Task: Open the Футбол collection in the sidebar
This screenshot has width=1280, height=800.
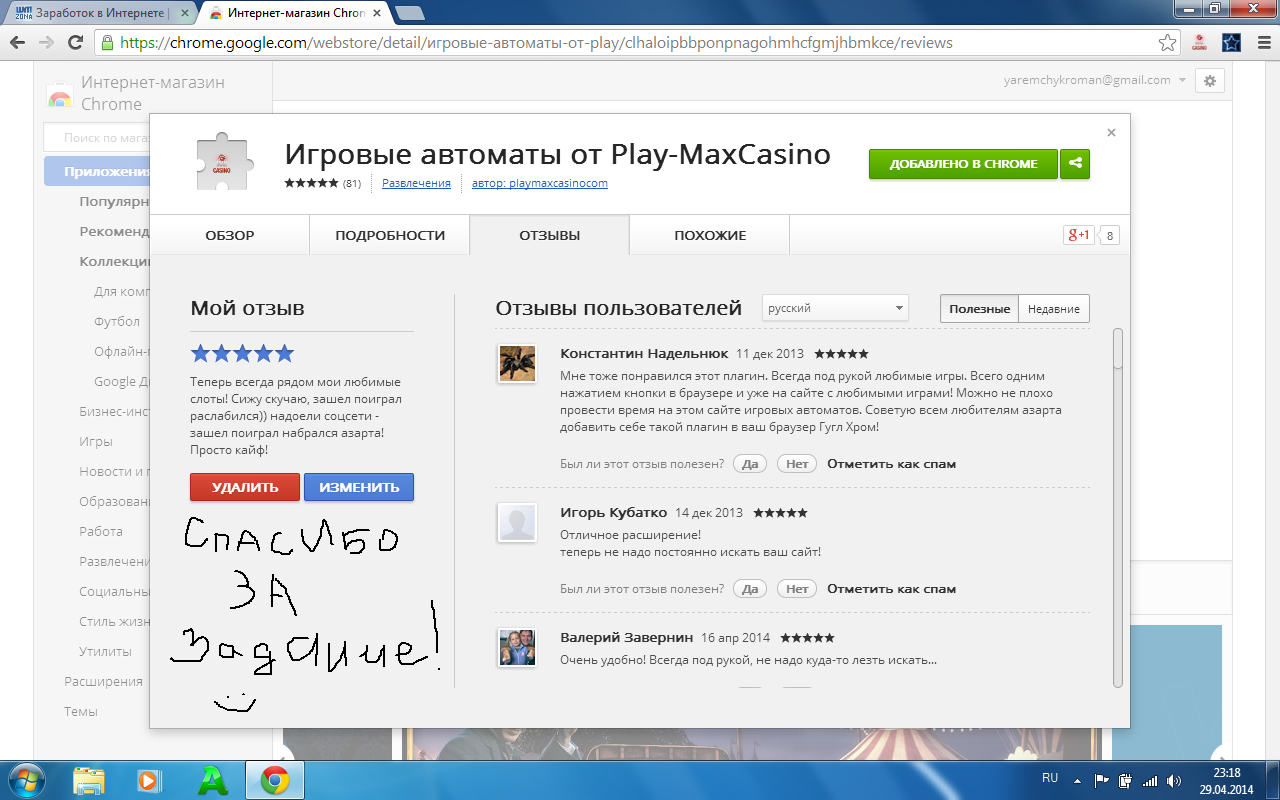Action: click(x=117, y=321)
